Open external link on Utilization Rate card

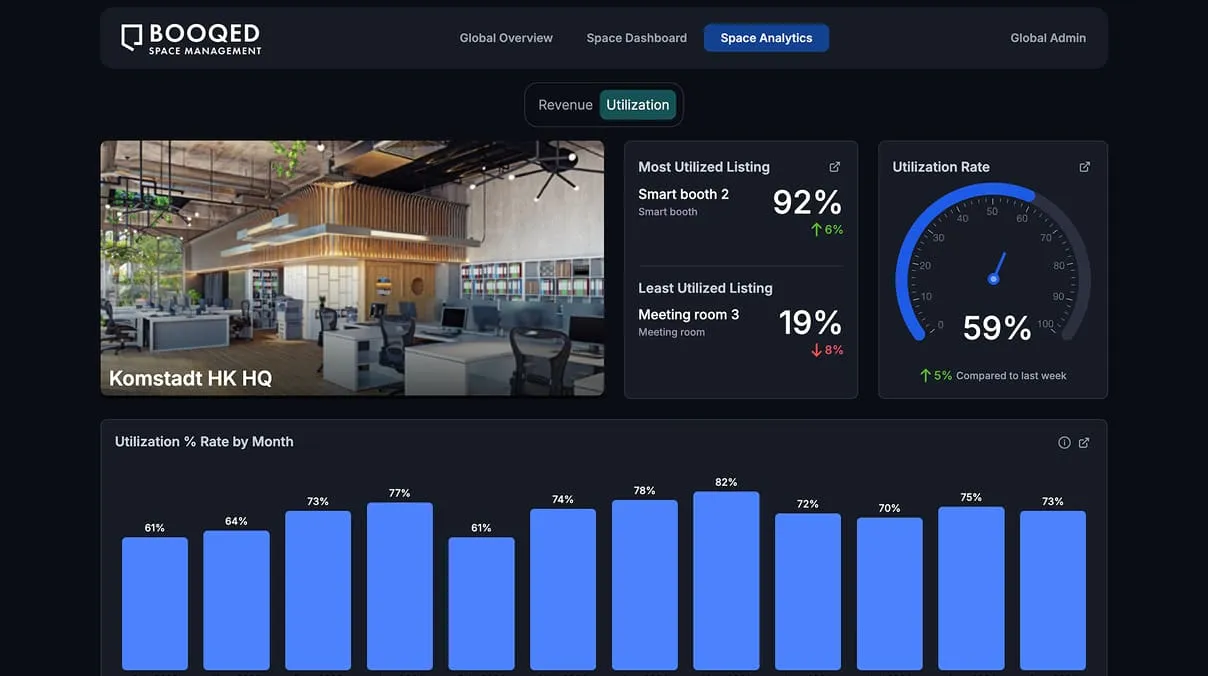[1085, 167]
